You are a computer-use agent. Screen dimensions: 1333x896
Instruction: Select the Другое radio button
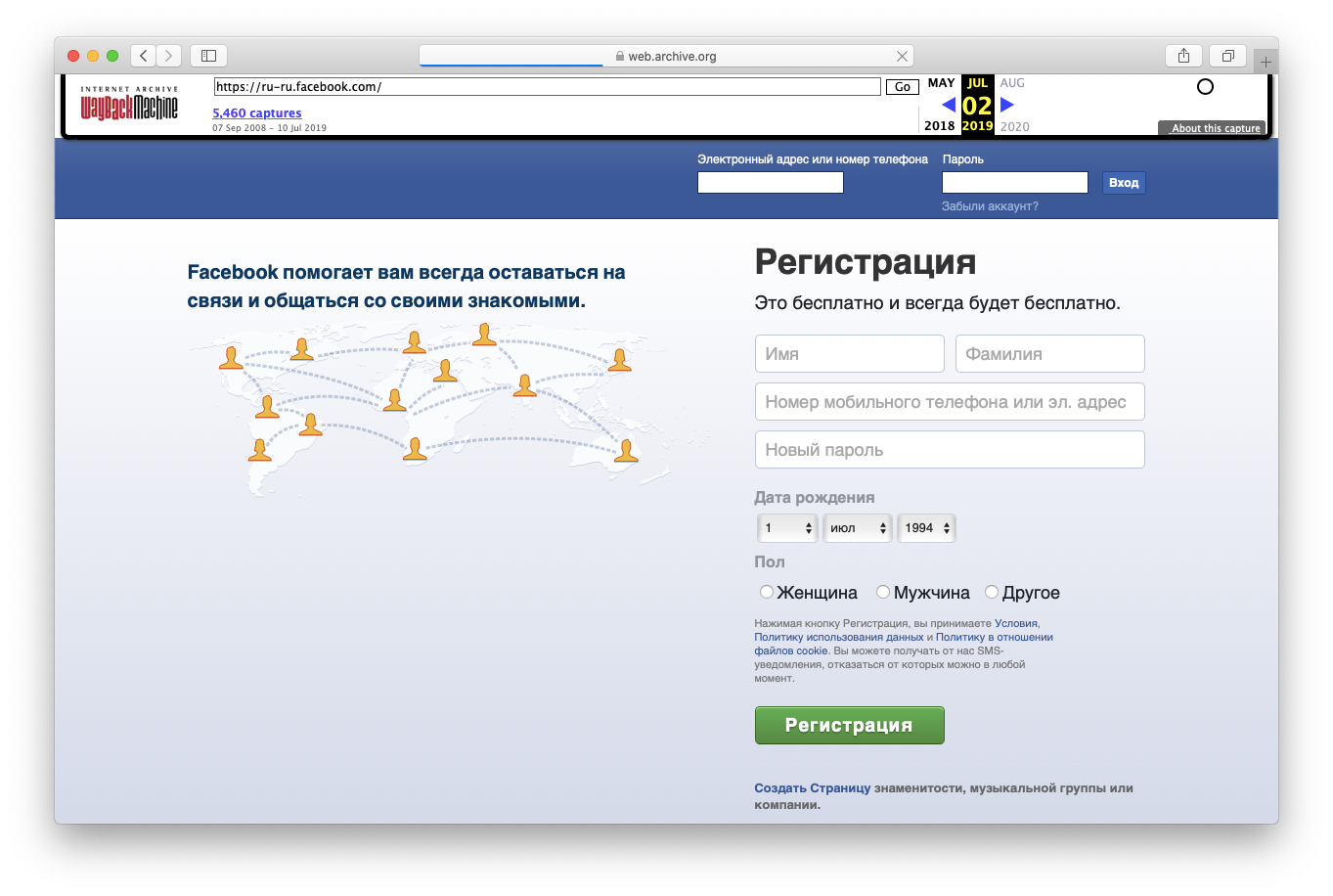[992, 592]
